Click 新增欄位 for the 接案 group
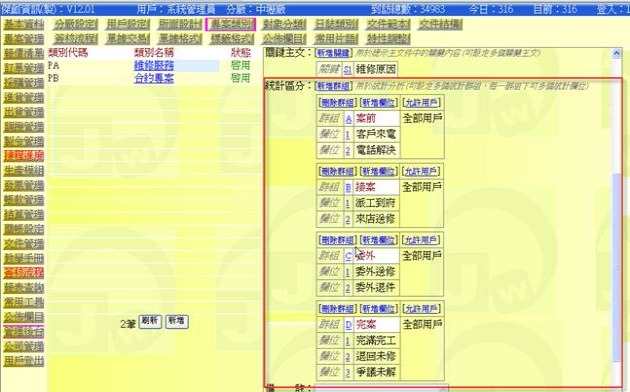Viewport: 630px width, 392px height. pos(378,172)
